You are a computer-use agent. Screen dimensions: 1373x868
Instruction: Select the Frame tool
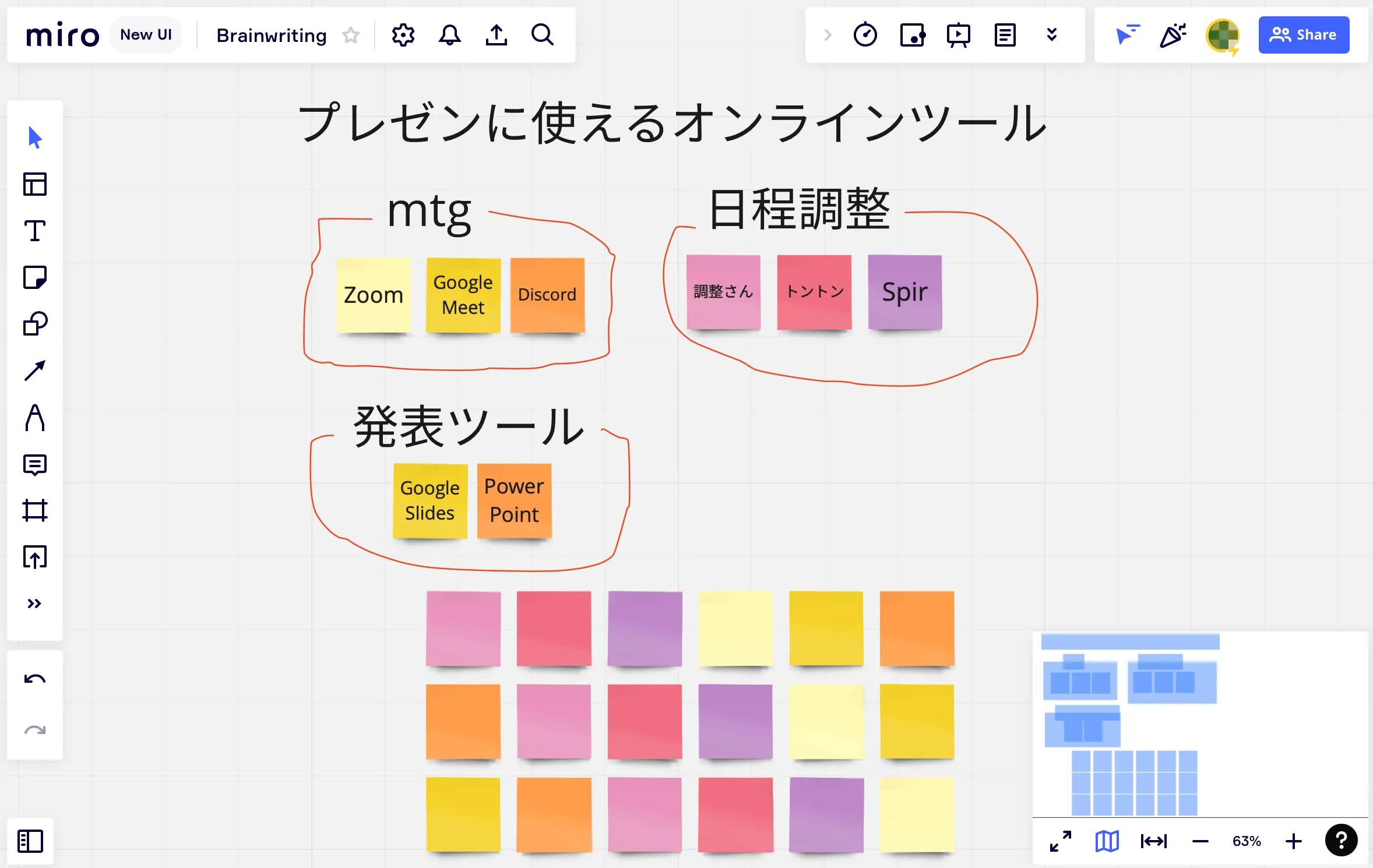(34, 510)
